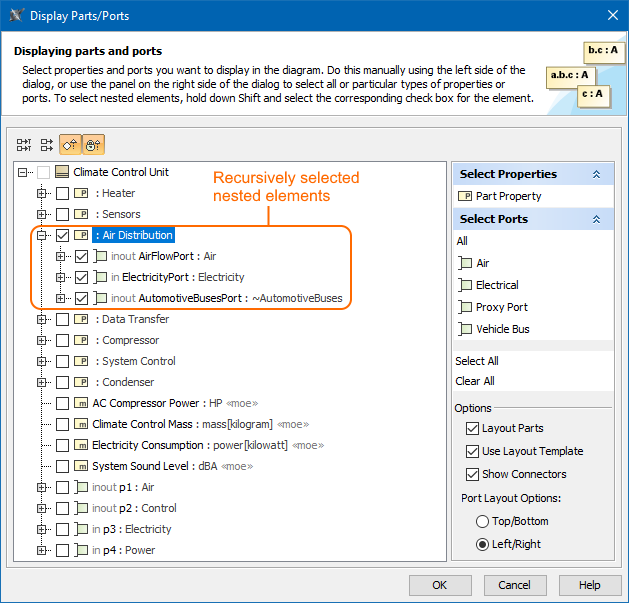Click the port icon beside p1 : Air
The height and width of the screenshot is (603, 629).
(81, 487)
